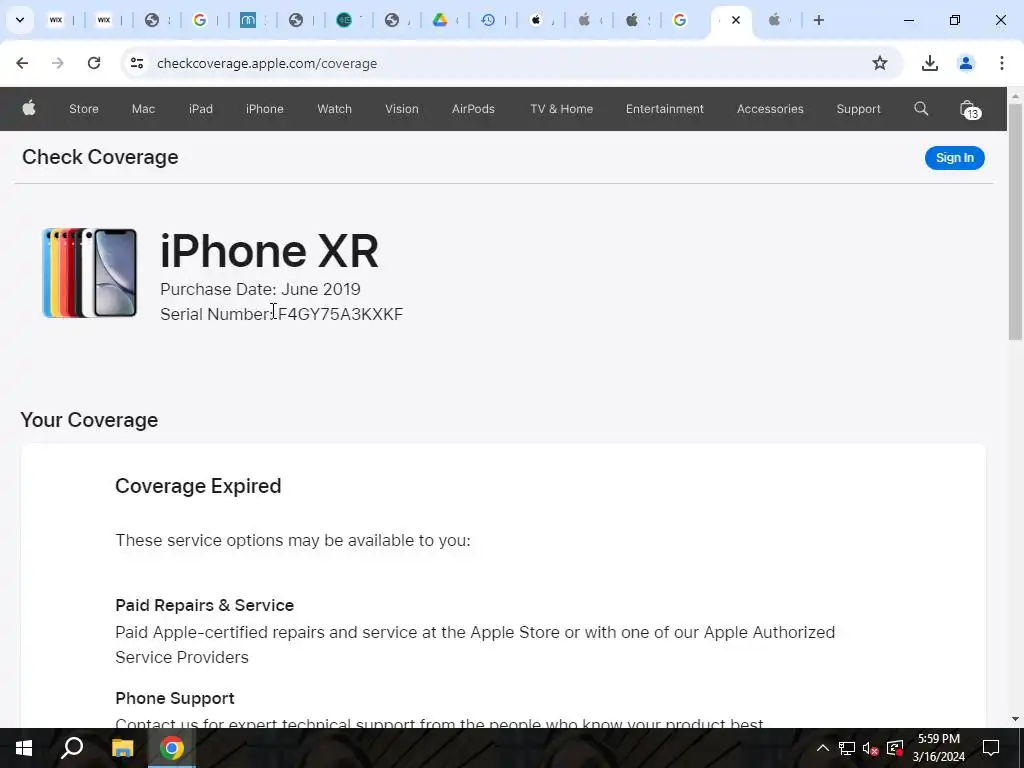The width and height of the screenshot is (1024, 768).
Task: Click the page vertical scrollbar thumb
Action: [x=1015, y=222]
